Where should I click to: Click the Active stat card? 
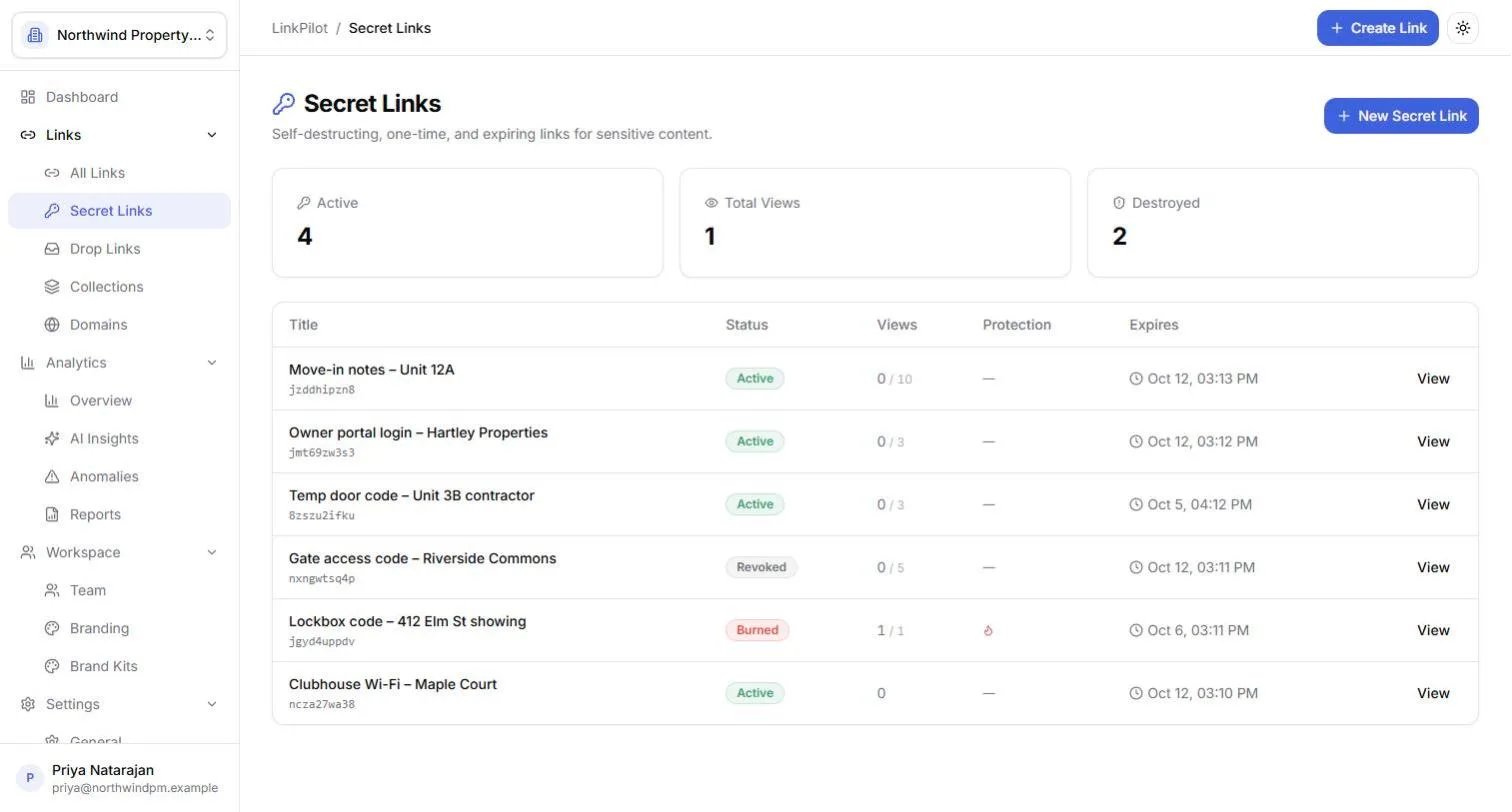pos(467,223)
